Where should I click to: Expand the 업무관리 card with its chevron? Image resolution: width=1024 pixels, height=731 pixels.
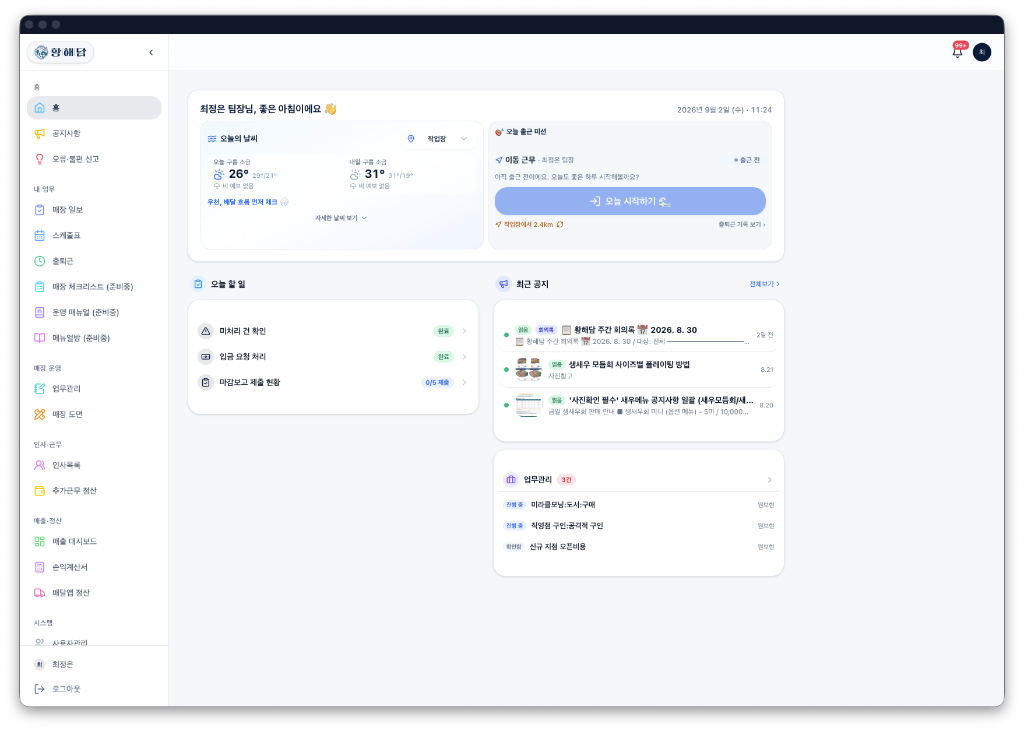770,480
